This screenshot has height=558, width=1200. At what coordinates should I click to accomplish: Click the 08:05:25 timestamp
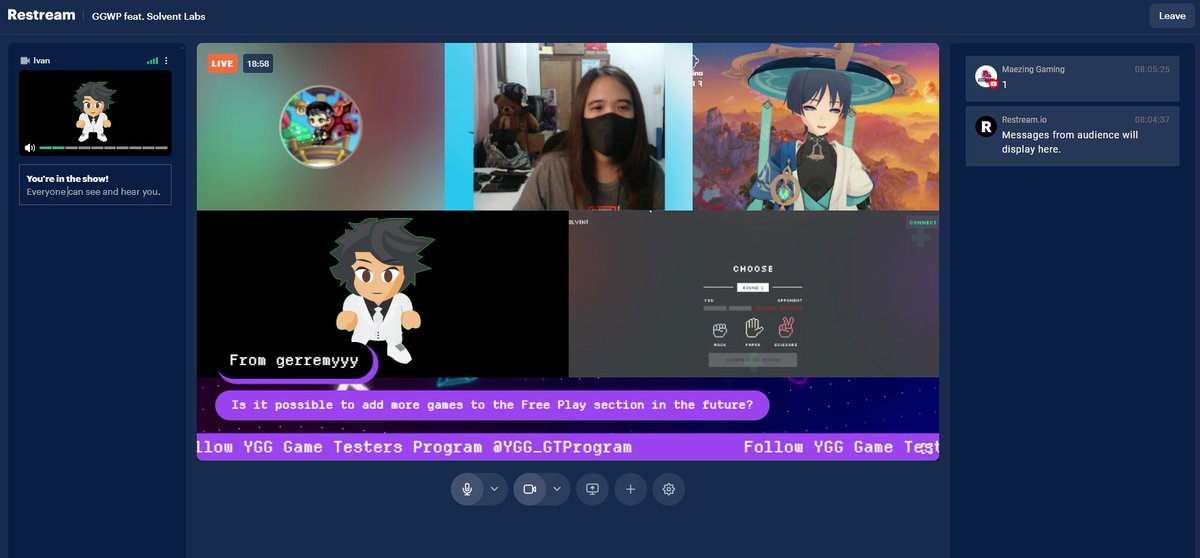pyautogui.click(x=1152, y=70)
